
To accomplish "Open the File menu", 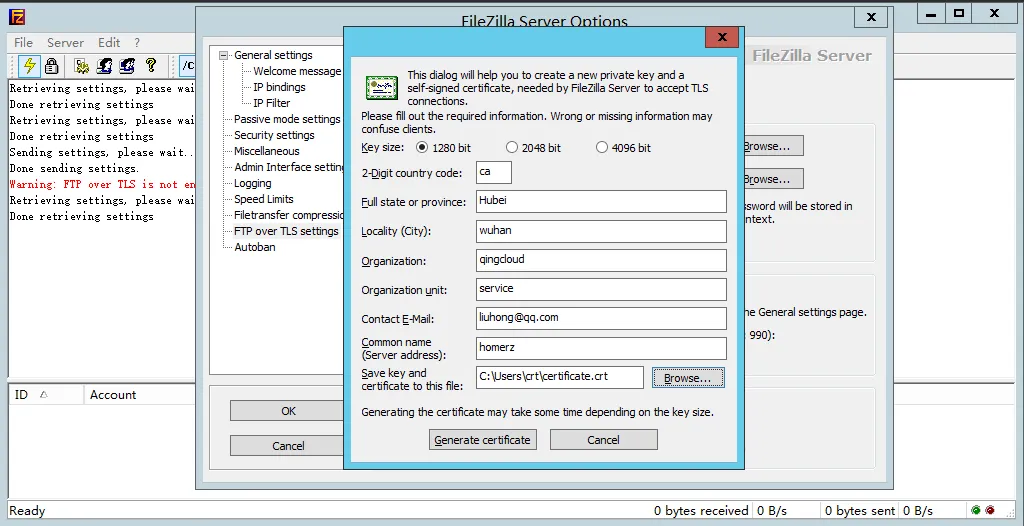I will click(x=23, y=42).
